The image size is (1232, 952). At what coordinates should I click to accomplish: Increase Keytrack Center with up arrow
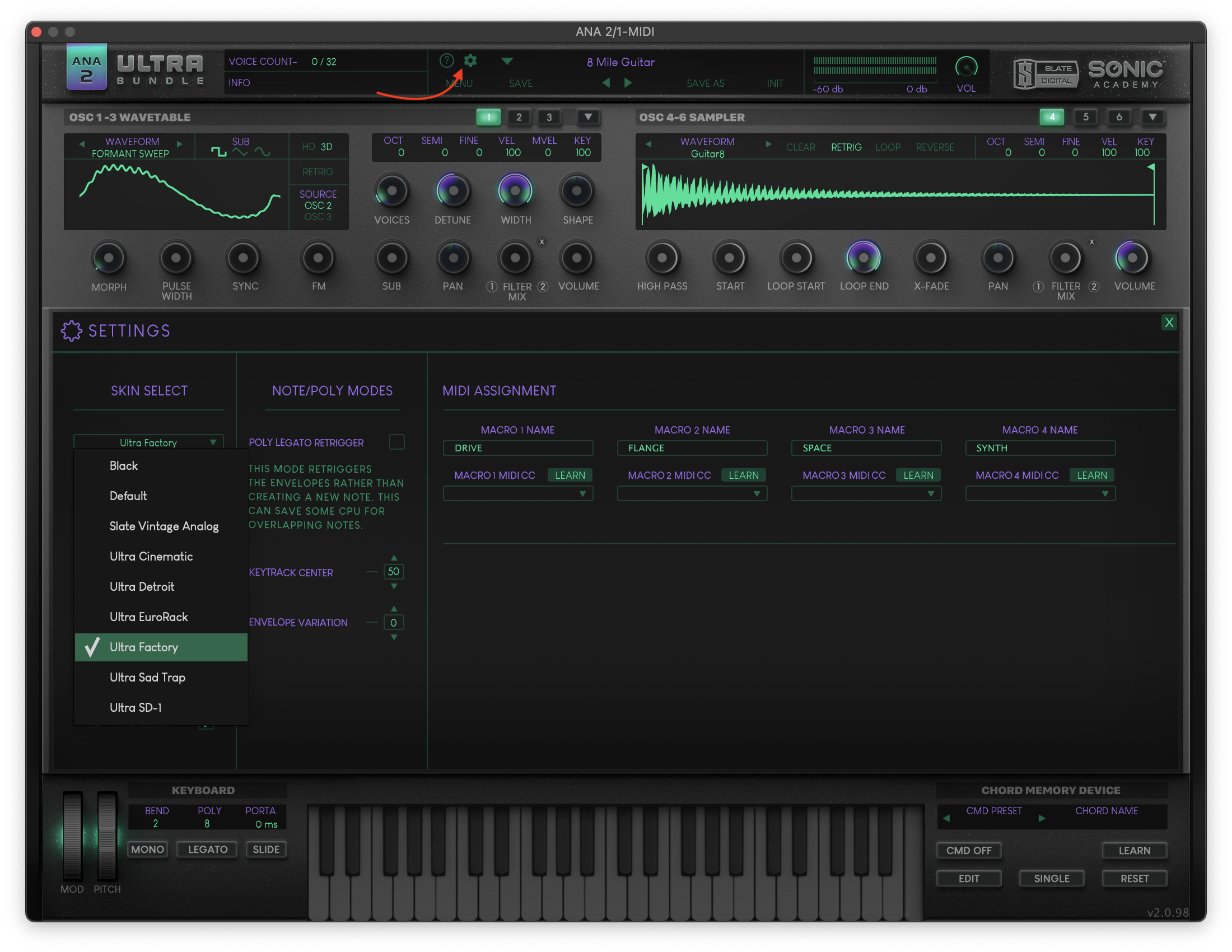click(394, 558)
